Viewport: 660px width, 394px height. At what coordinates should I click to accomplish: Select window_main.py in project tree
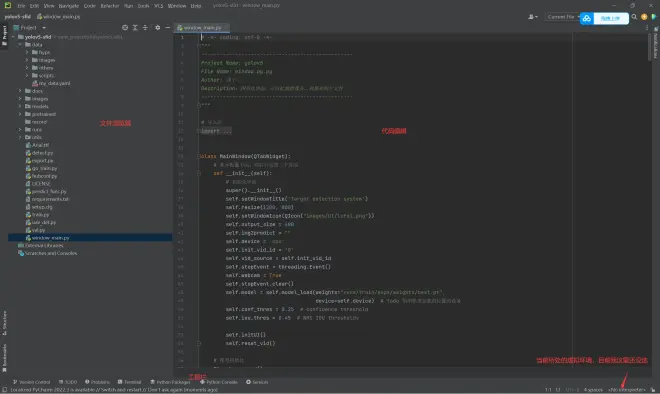coord(90,238)
